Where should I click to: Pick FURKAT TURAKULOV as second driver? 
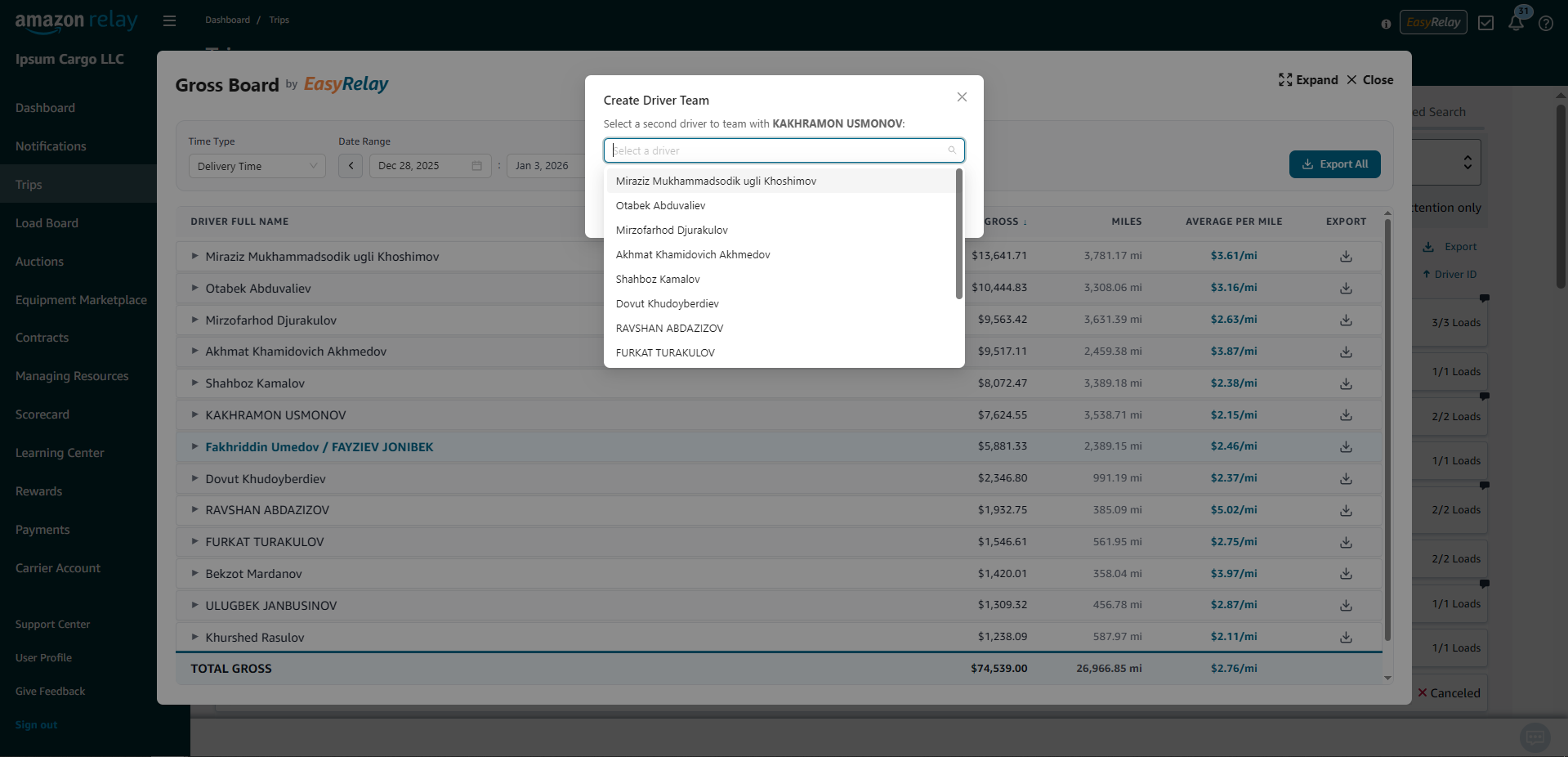665,353
